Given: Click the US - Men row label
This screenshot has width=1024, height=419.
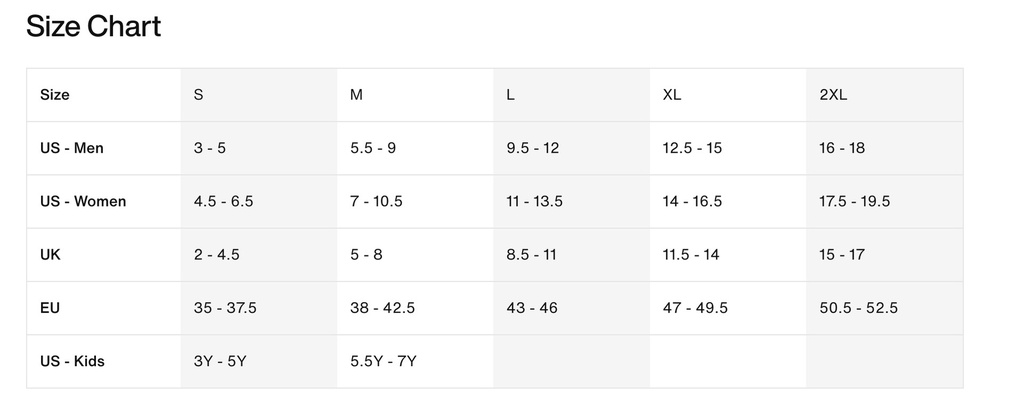Looking at the screenshot, I should coord(72,148).
